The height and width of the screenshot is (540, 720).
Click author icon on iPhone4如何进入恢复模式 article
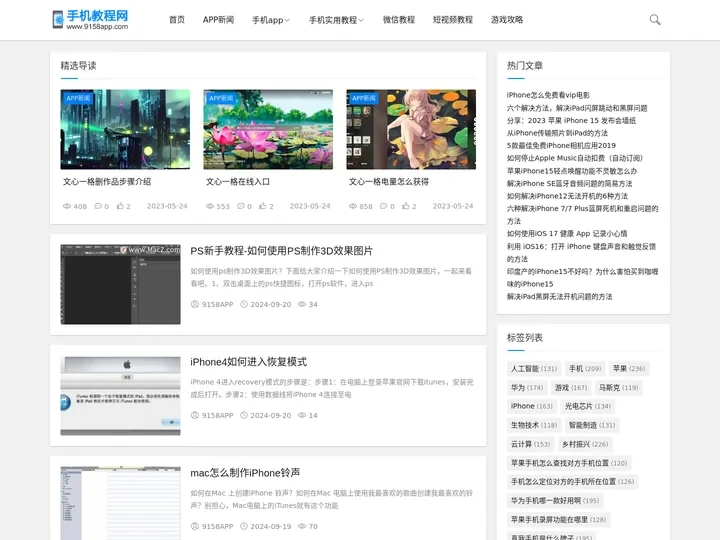(195, 415)
